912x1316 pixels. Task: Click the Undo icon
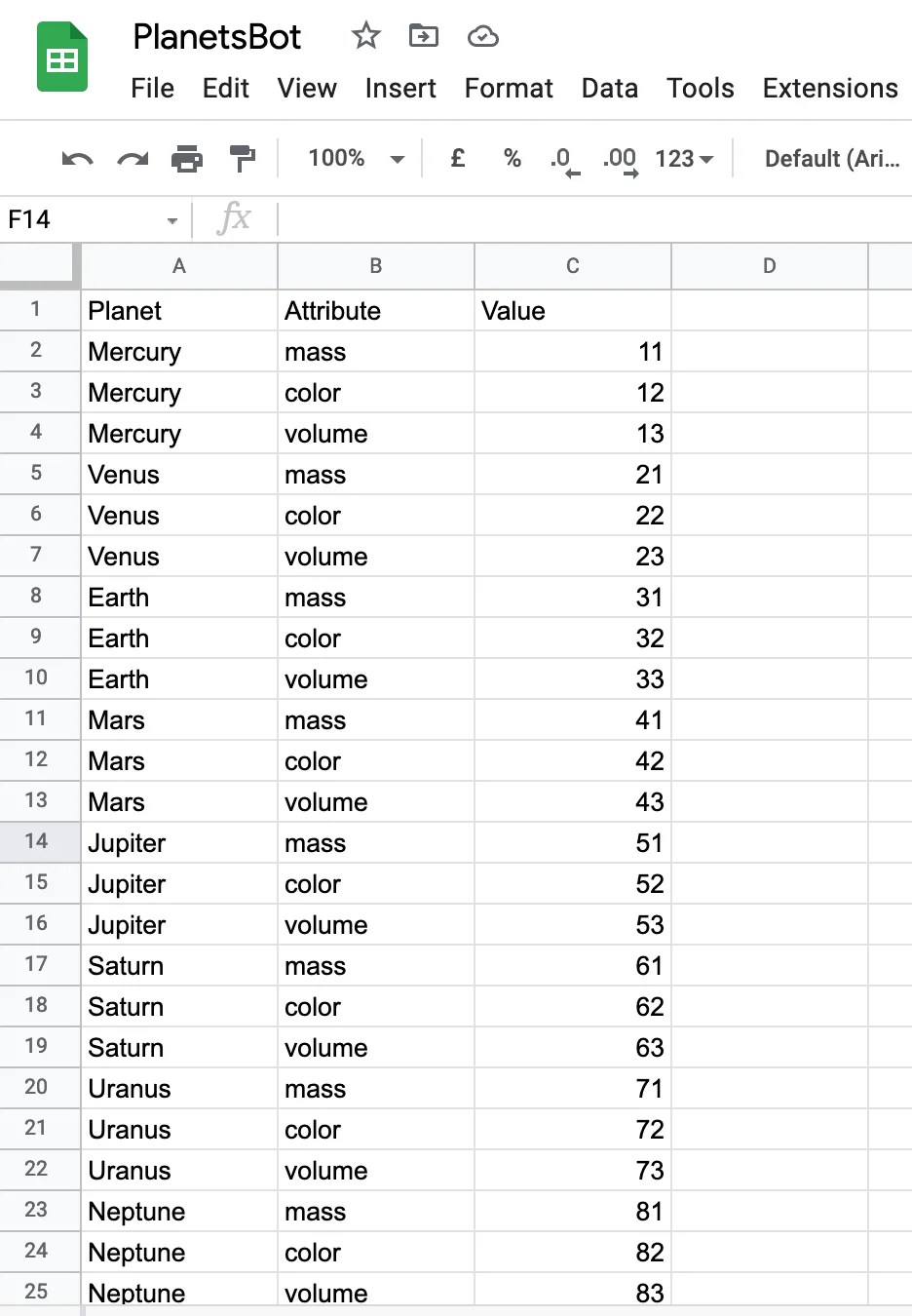point(77,158)
